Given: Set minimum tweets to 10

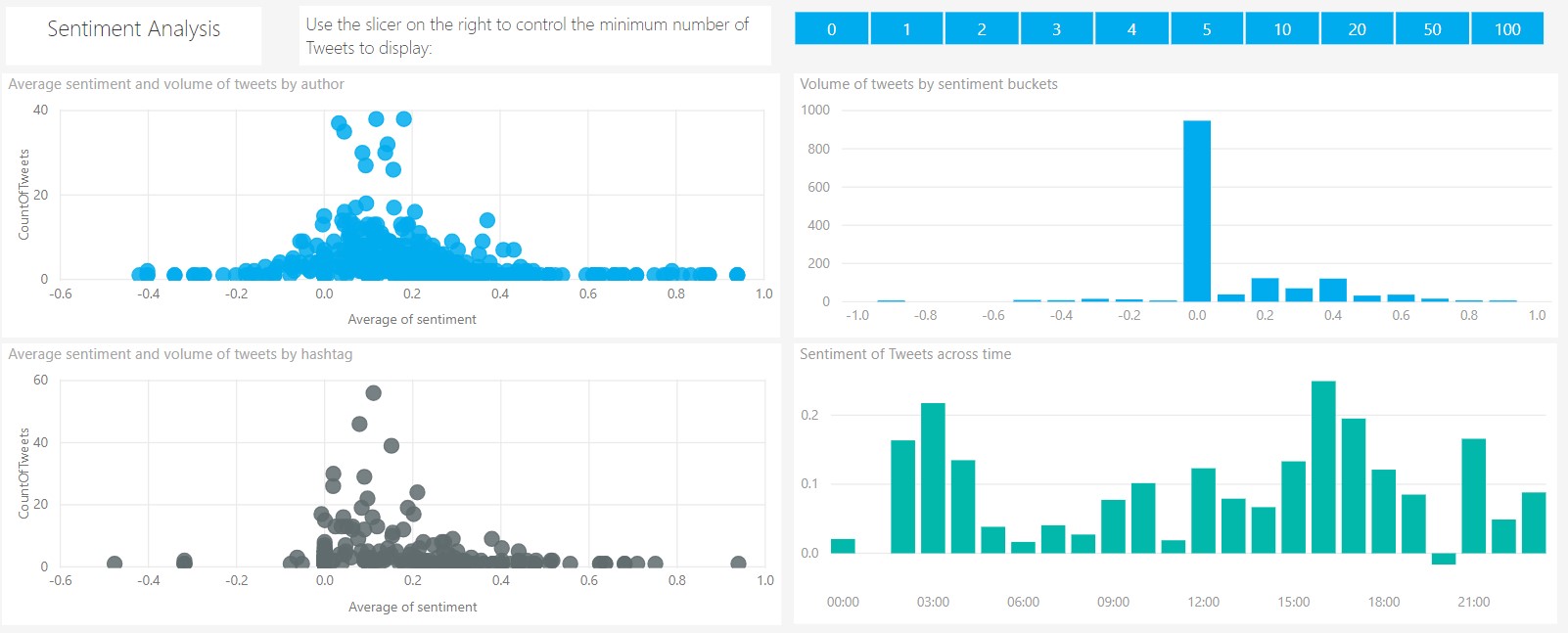Looking at the screenshot, I should click(1282, 29).
